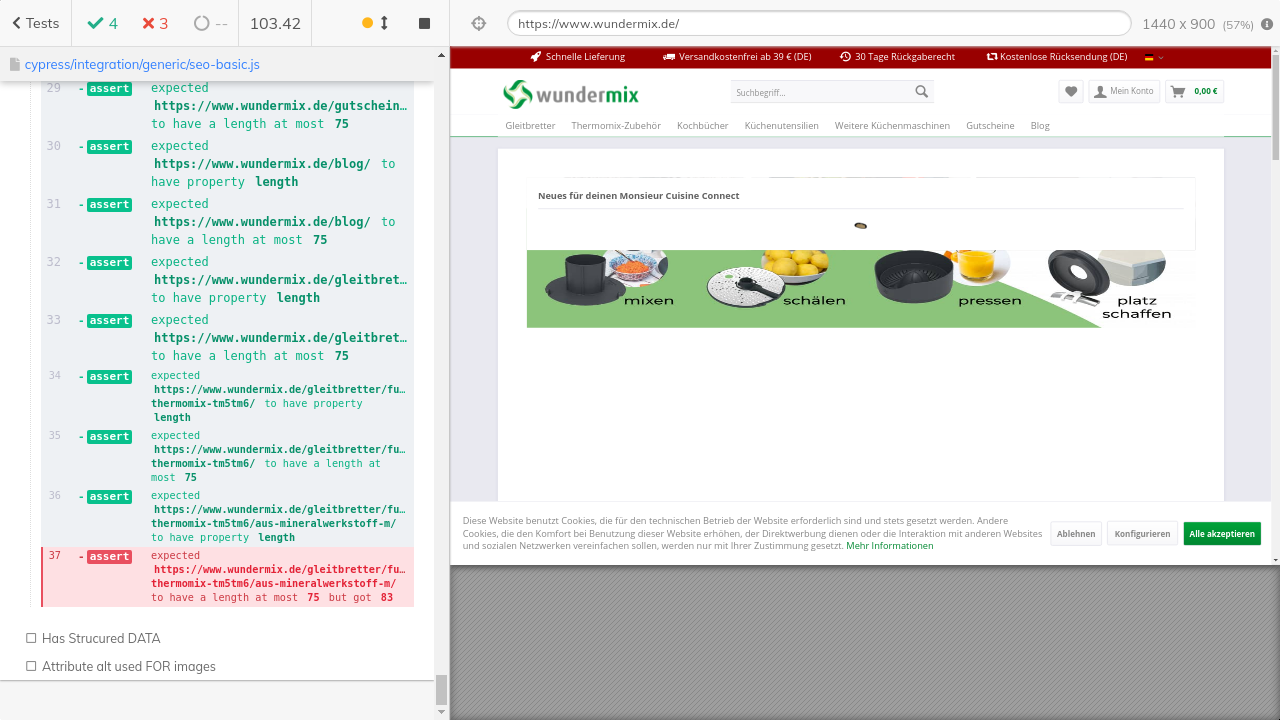Screen dimensions: 1280x720
Task: Open the shopping cart showing 0,00 €
Action: pos(1194,91)
